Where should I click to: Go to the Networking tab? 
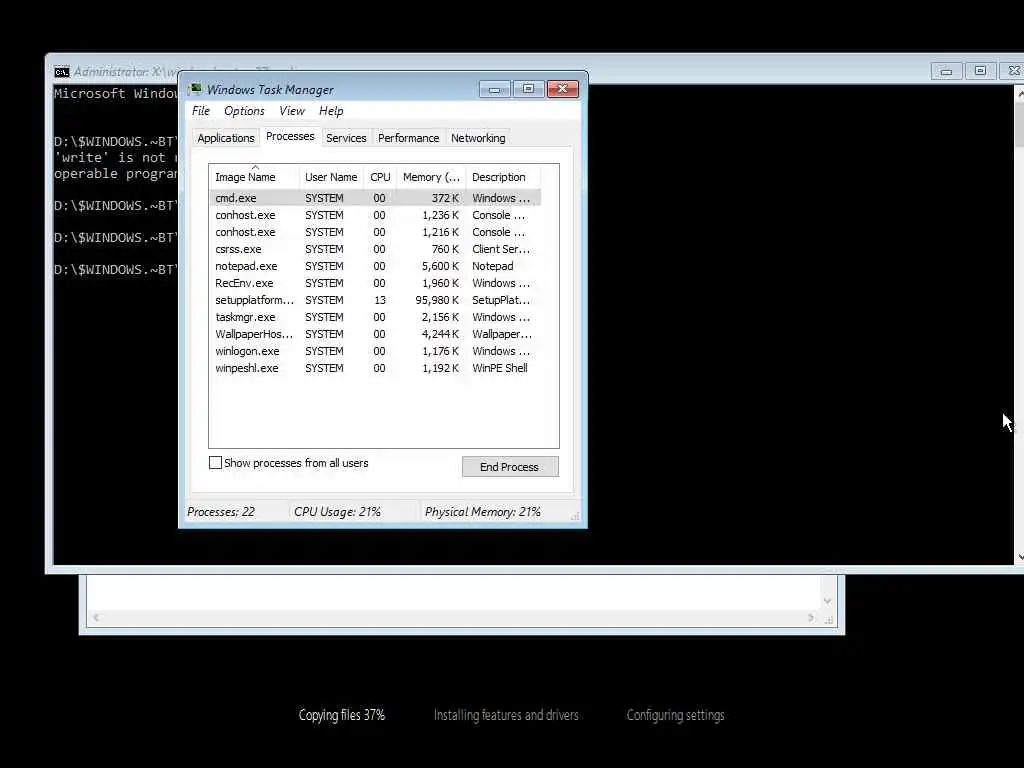[478, 138]
